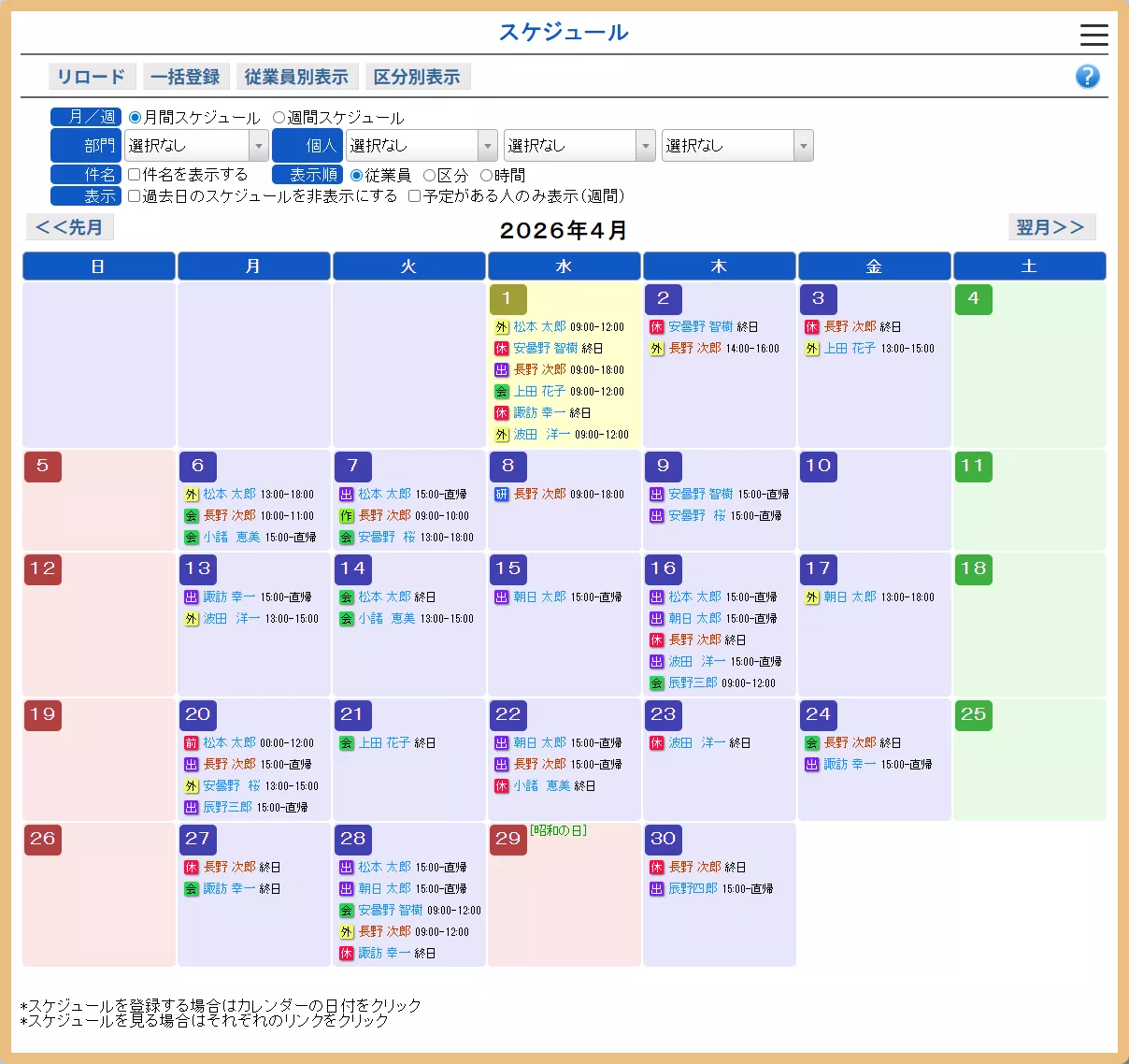This screenshot has width=1129, height=1064.
Task: Click the date 25
Action: 973,715
